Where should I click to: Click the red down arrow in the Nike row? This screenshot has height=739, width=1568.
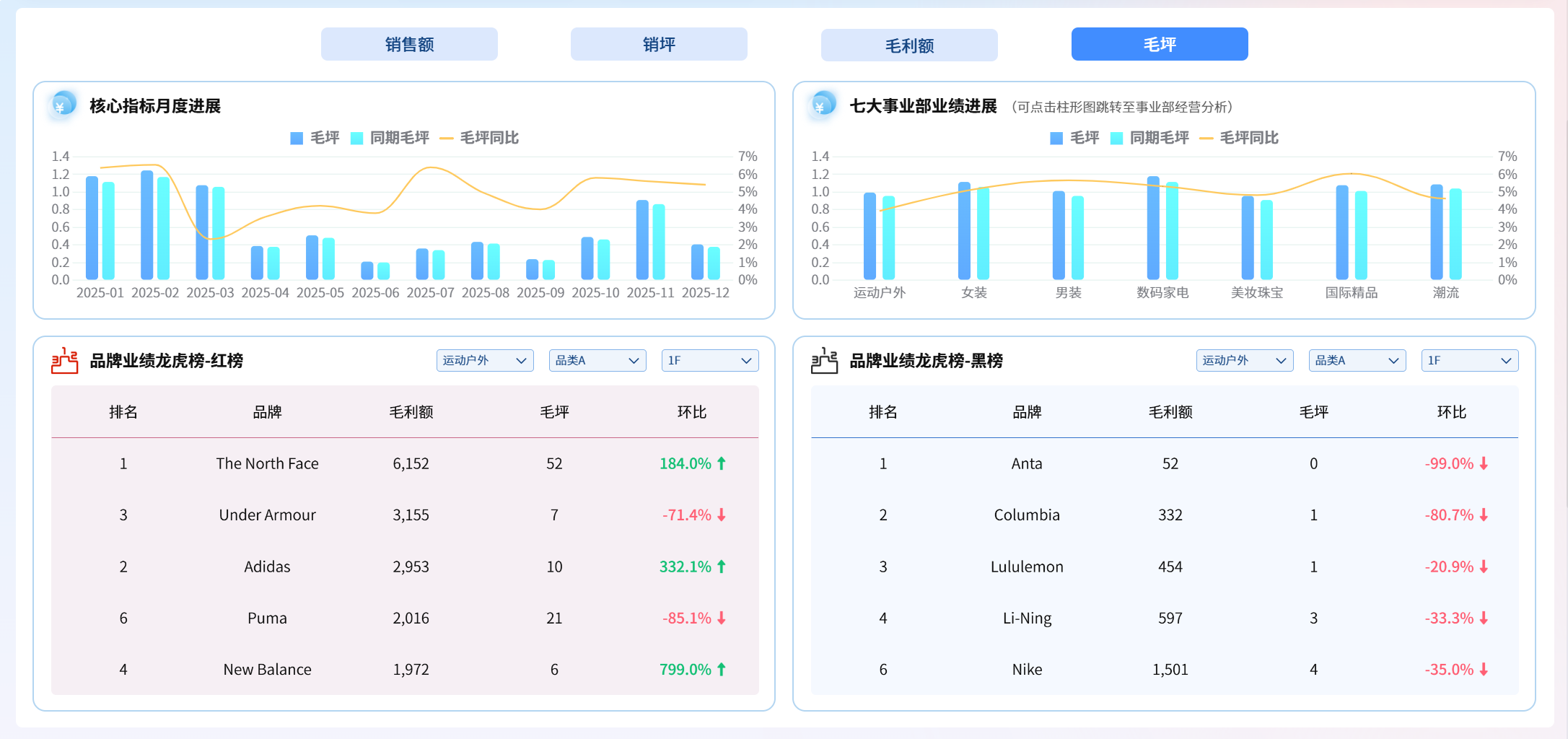[1484, 669]
